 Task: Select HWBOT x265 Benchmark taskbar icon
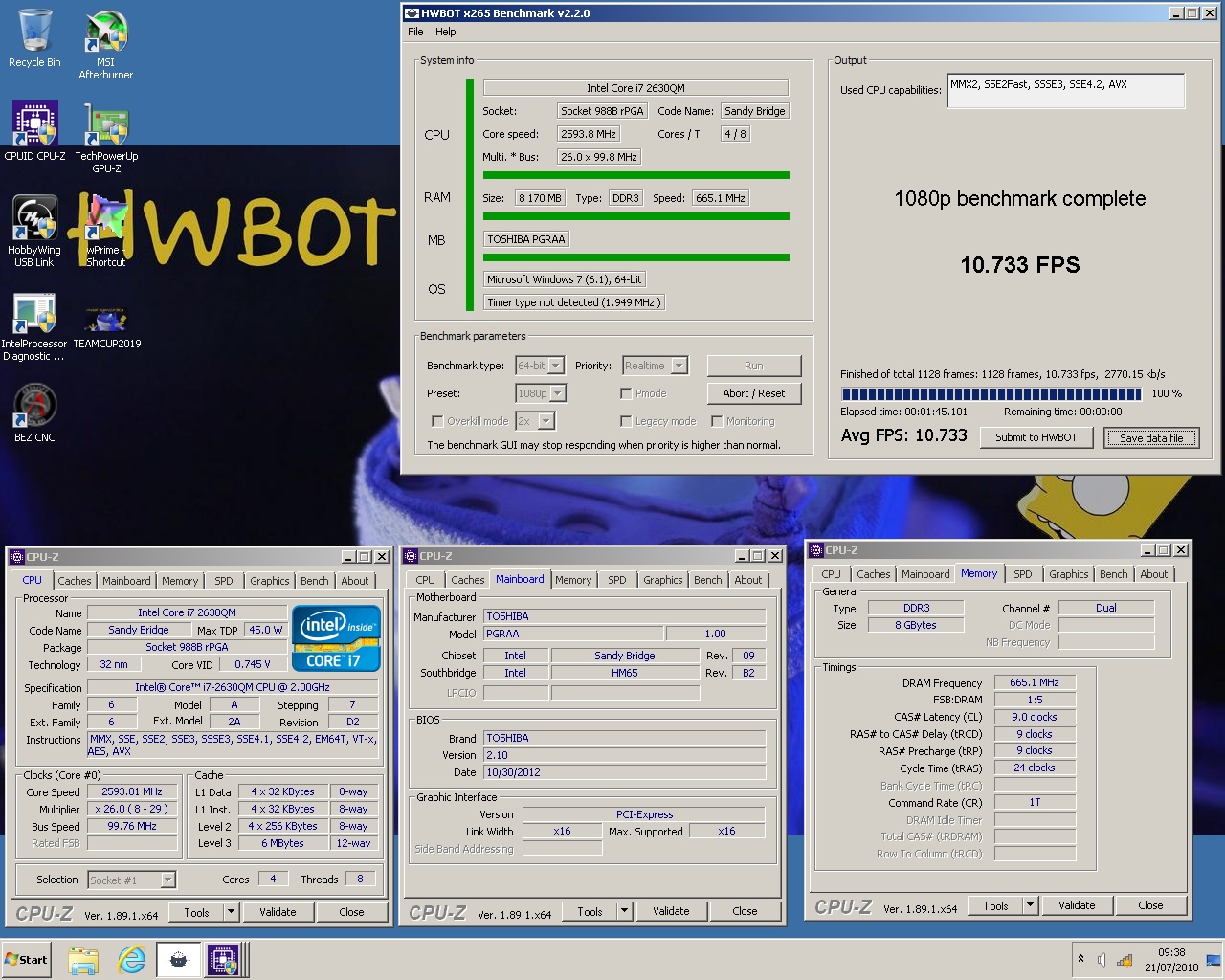point(178,960)
